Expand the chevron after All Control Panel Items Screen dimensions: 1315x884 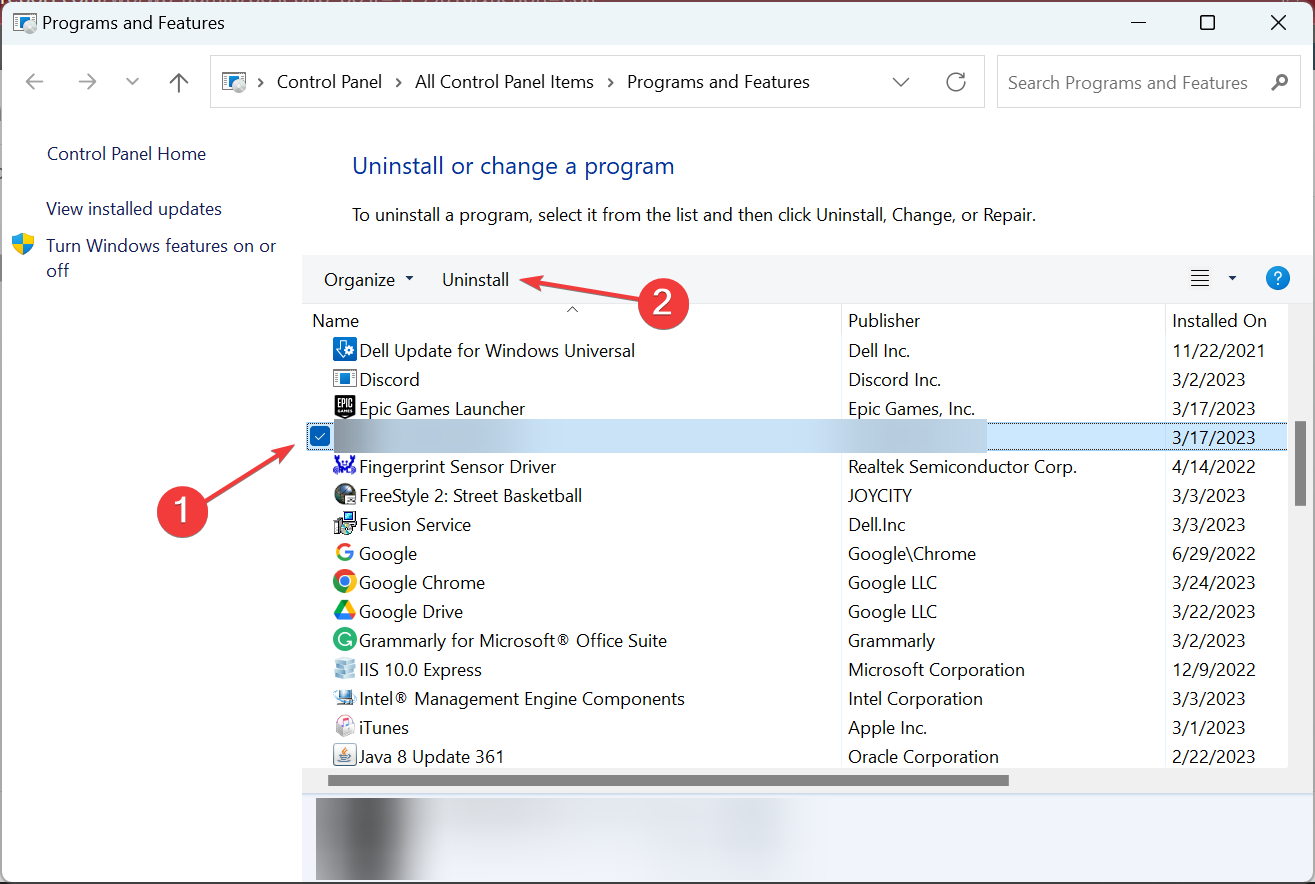point(611,82)
